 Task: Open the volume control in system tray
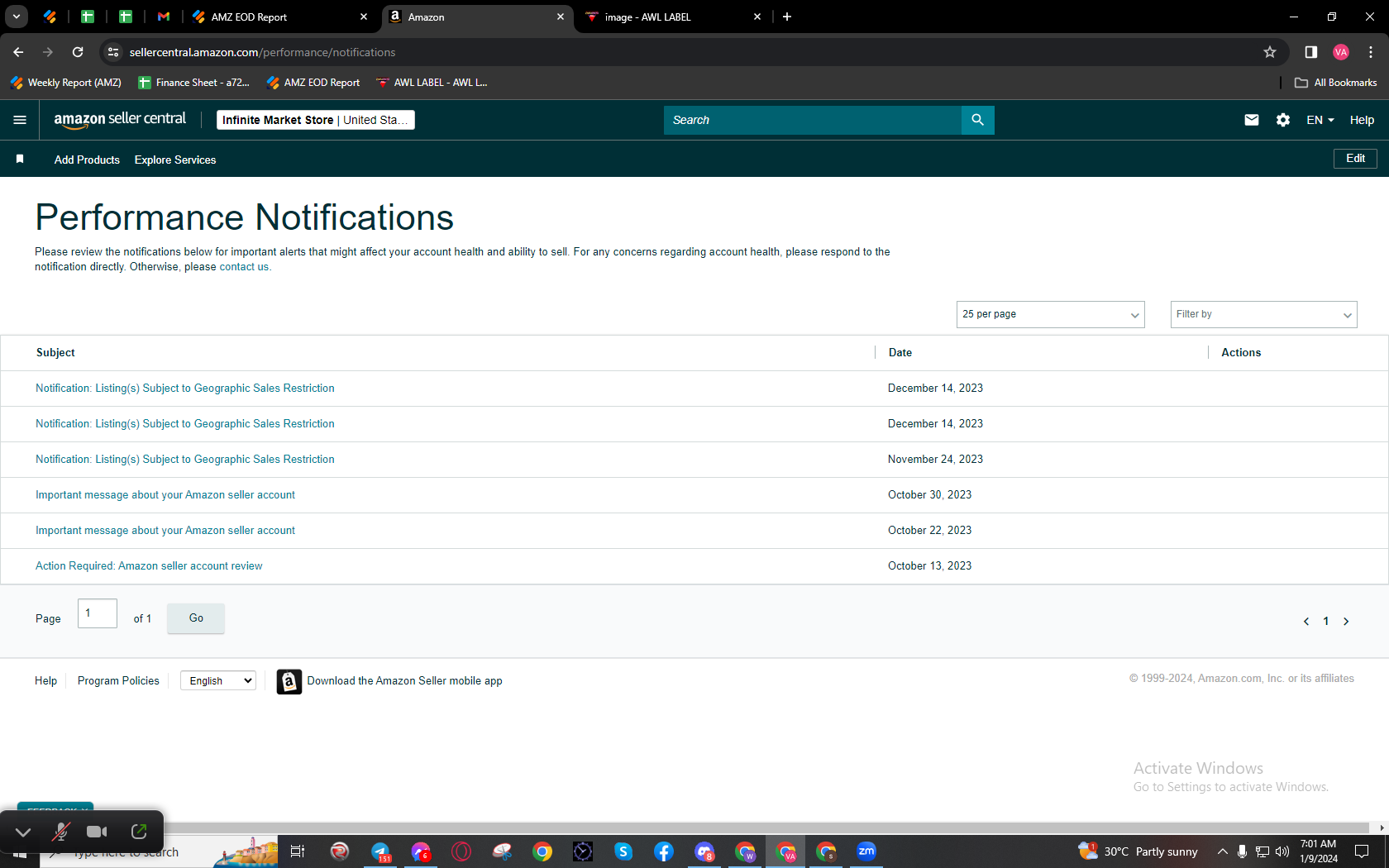point(1282,851)
